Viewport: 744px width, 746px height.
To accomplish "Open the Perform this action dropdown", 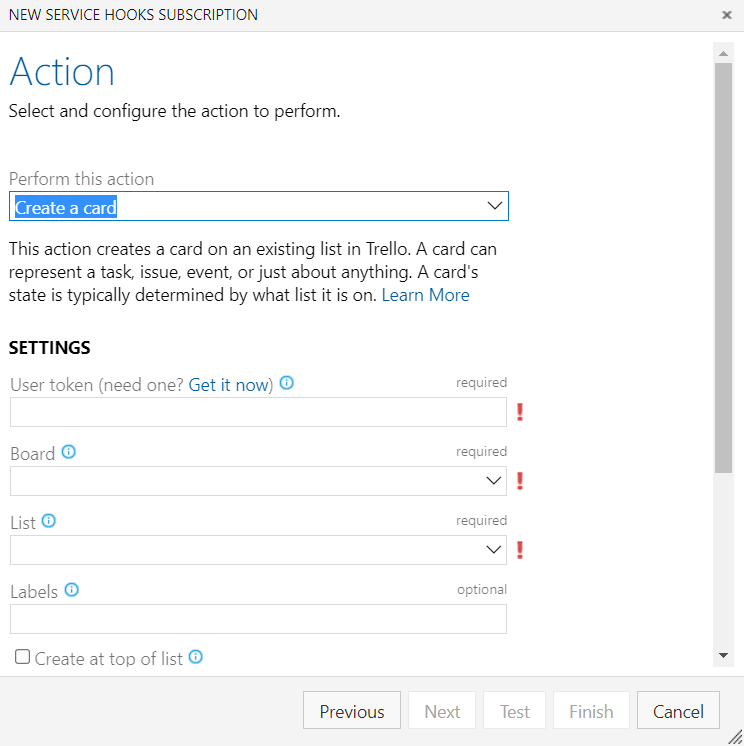I will pos(495,206).
